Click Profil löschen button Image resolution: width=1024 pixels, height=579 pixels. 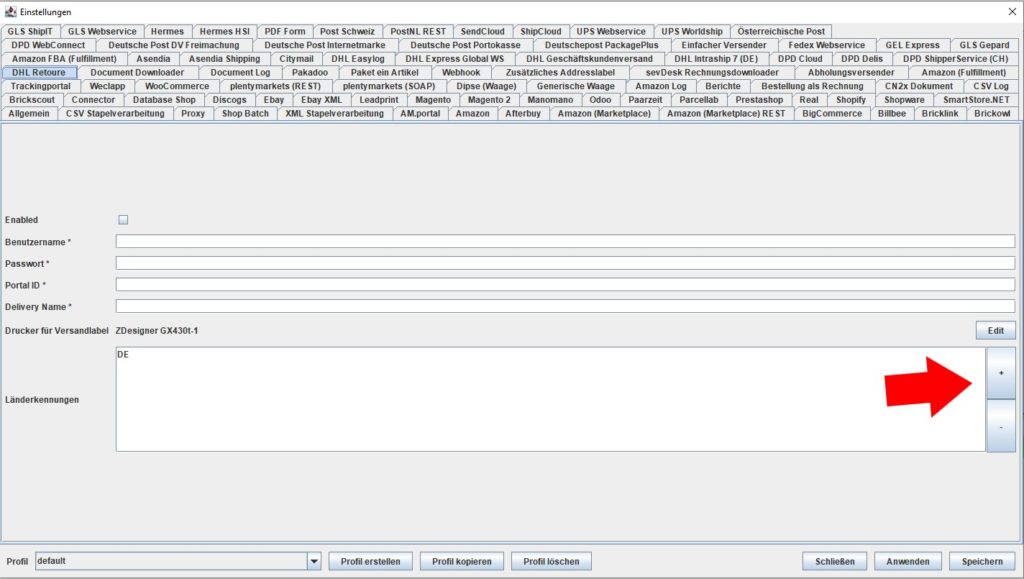(x=551, y=561)
